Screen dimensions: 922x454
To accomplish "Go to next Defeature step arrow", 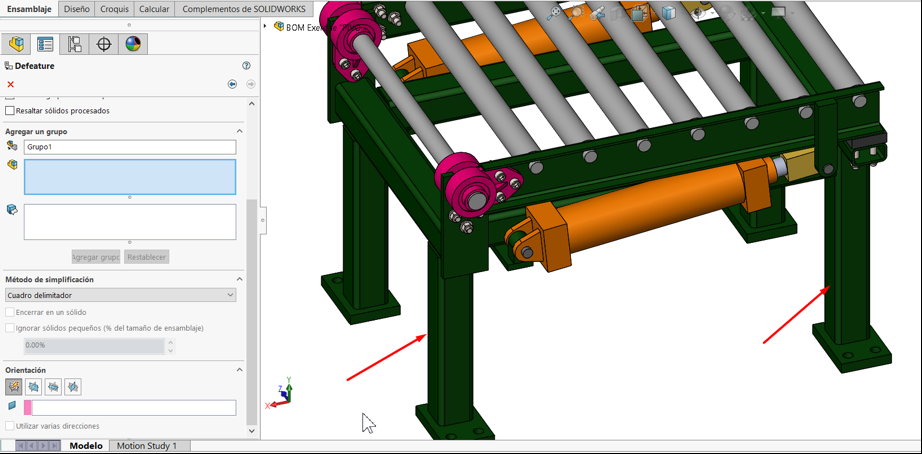I will coord(250,85).
